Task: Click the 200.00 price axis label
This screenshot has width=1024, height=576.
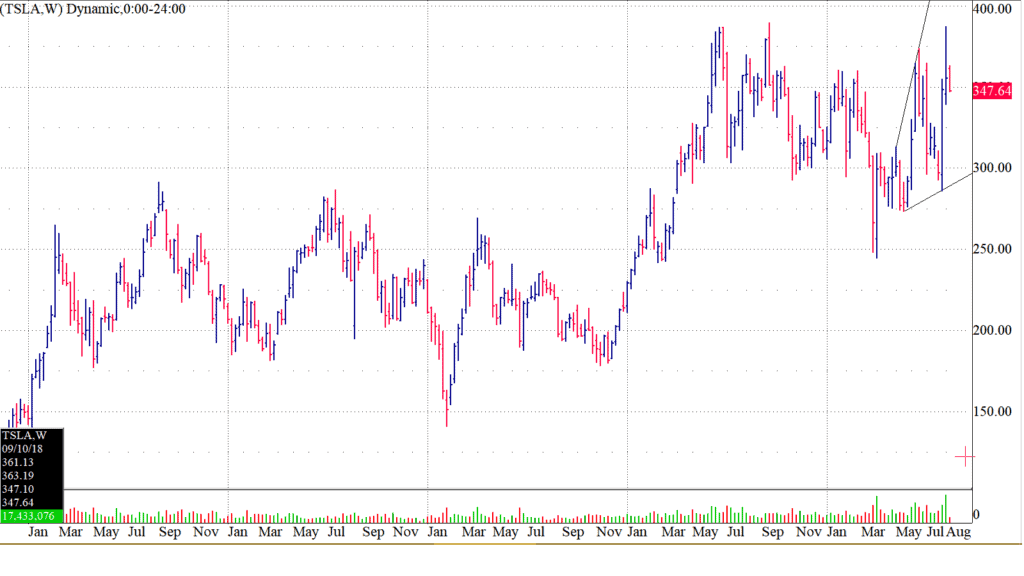Action: tap(992, 330)
